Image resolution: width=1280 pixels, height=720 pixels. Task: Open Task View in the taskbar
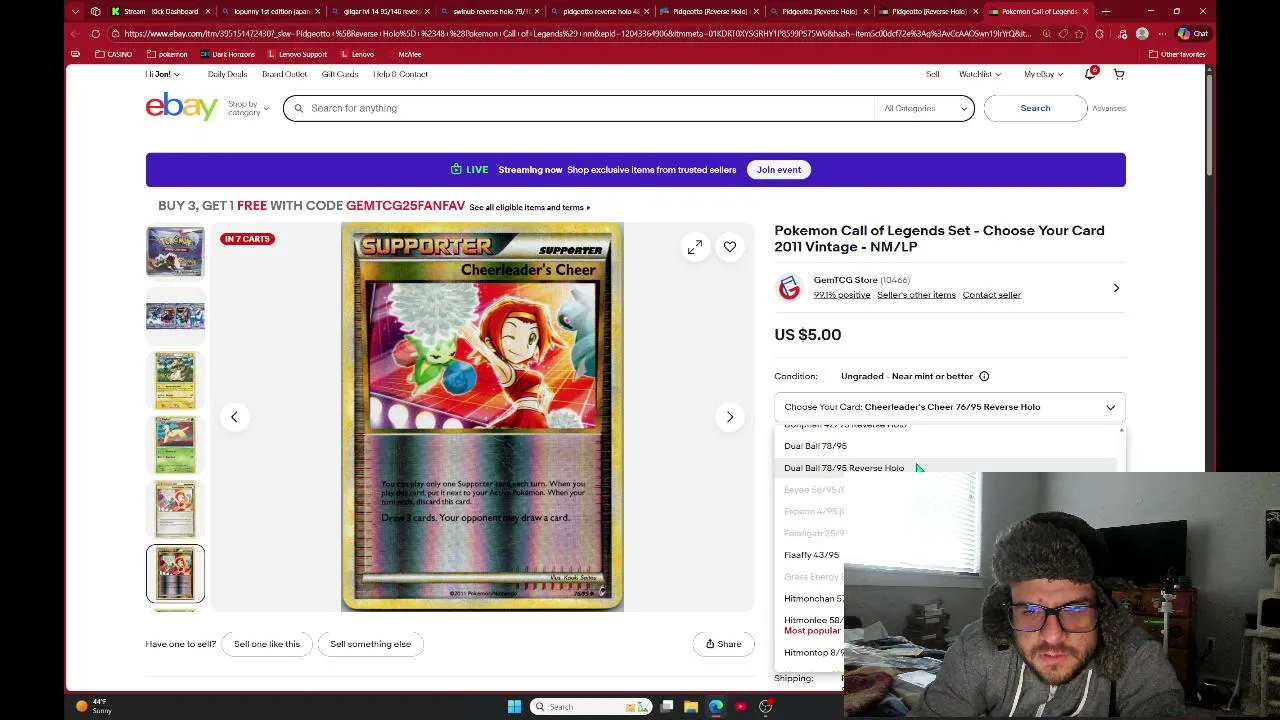point(667,707)
